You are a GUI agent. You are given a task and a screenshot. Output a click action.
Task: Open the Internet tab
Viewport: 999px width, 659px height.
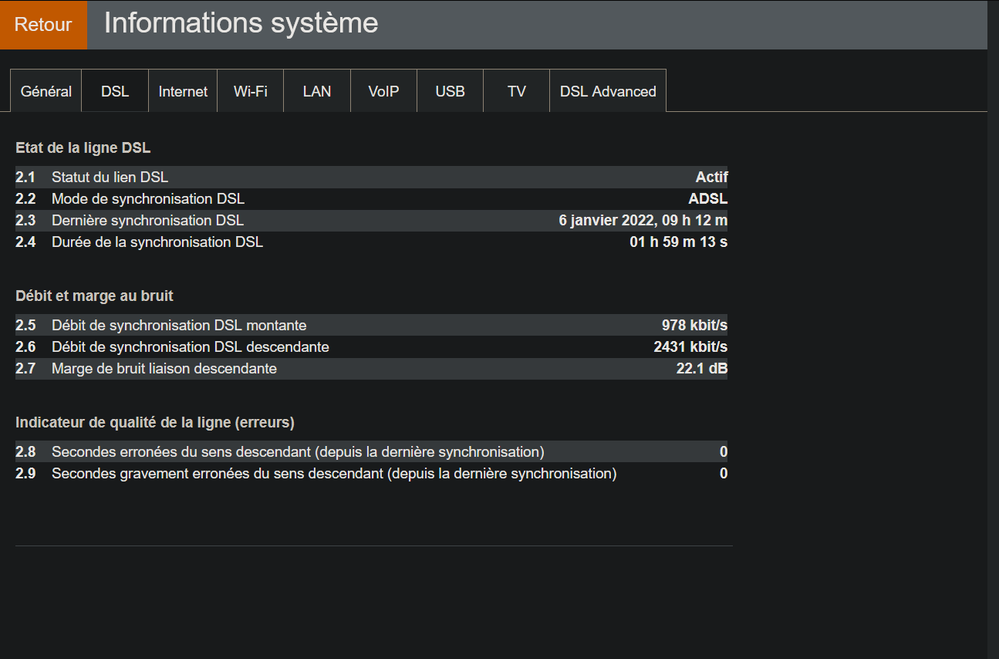(x=183, y=91)
